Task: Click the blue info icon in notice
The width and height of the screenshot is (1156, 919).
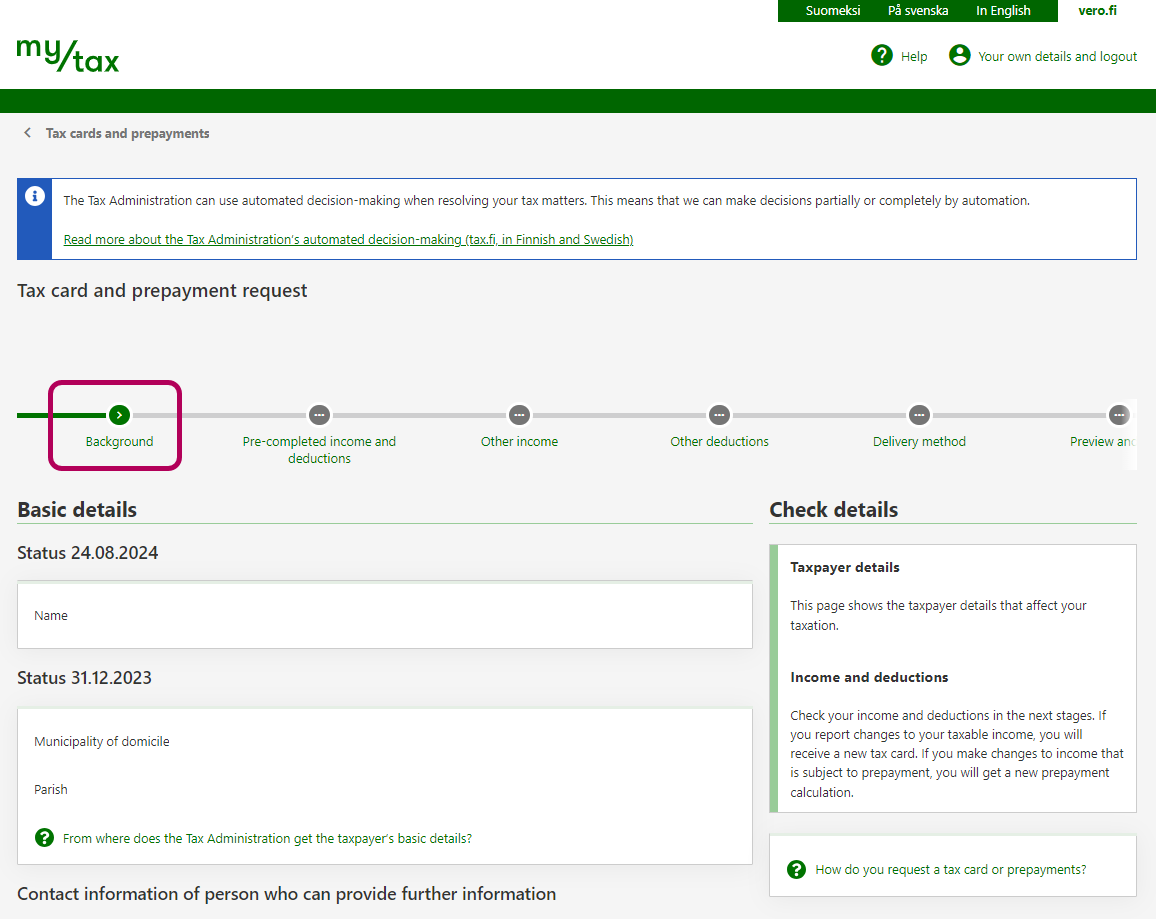Action: 35,196
